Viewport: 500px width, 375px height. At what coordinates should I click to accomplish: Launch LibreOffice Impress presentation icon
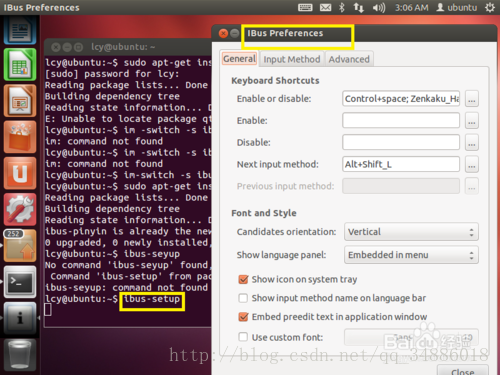pyautogui.click(x=20, y=101)
